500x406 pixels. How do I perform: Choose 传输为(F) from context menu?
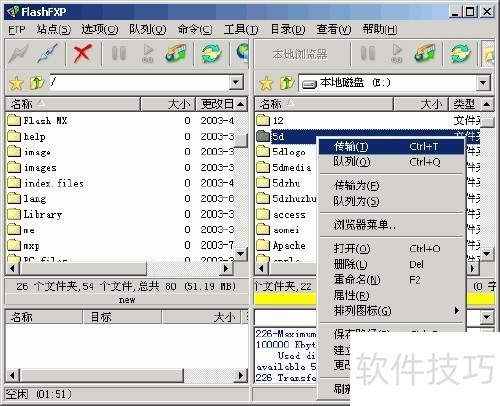(391, 185)
